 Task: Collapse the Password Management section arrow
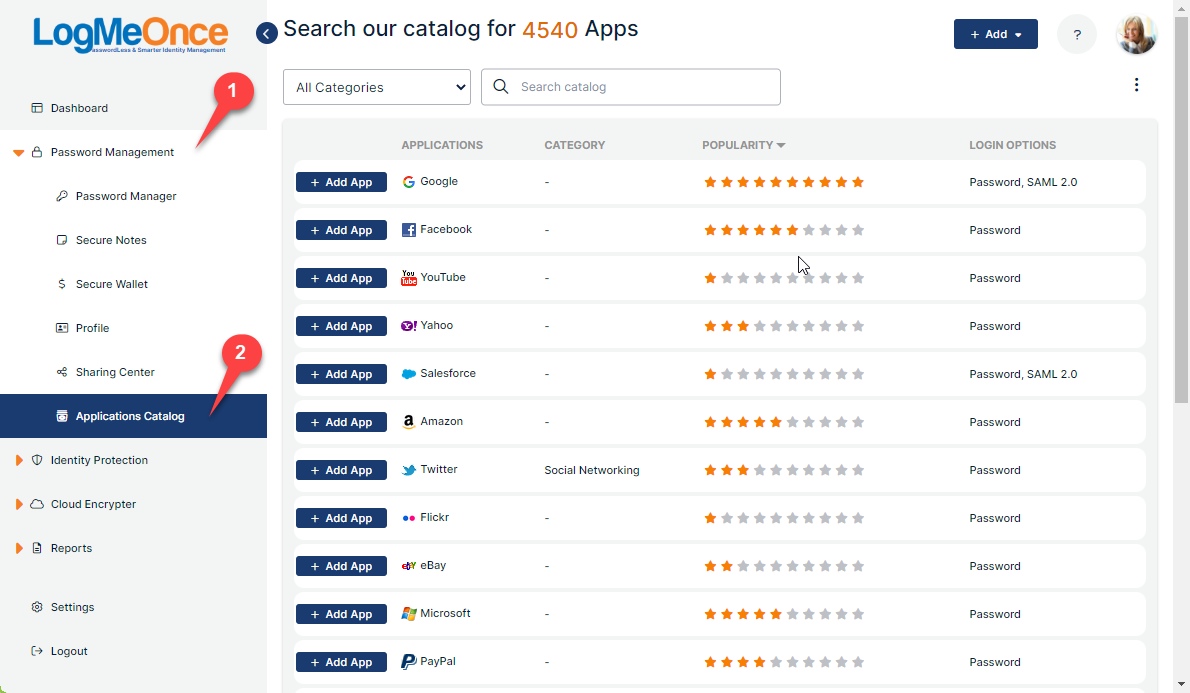tap(19, 153)
